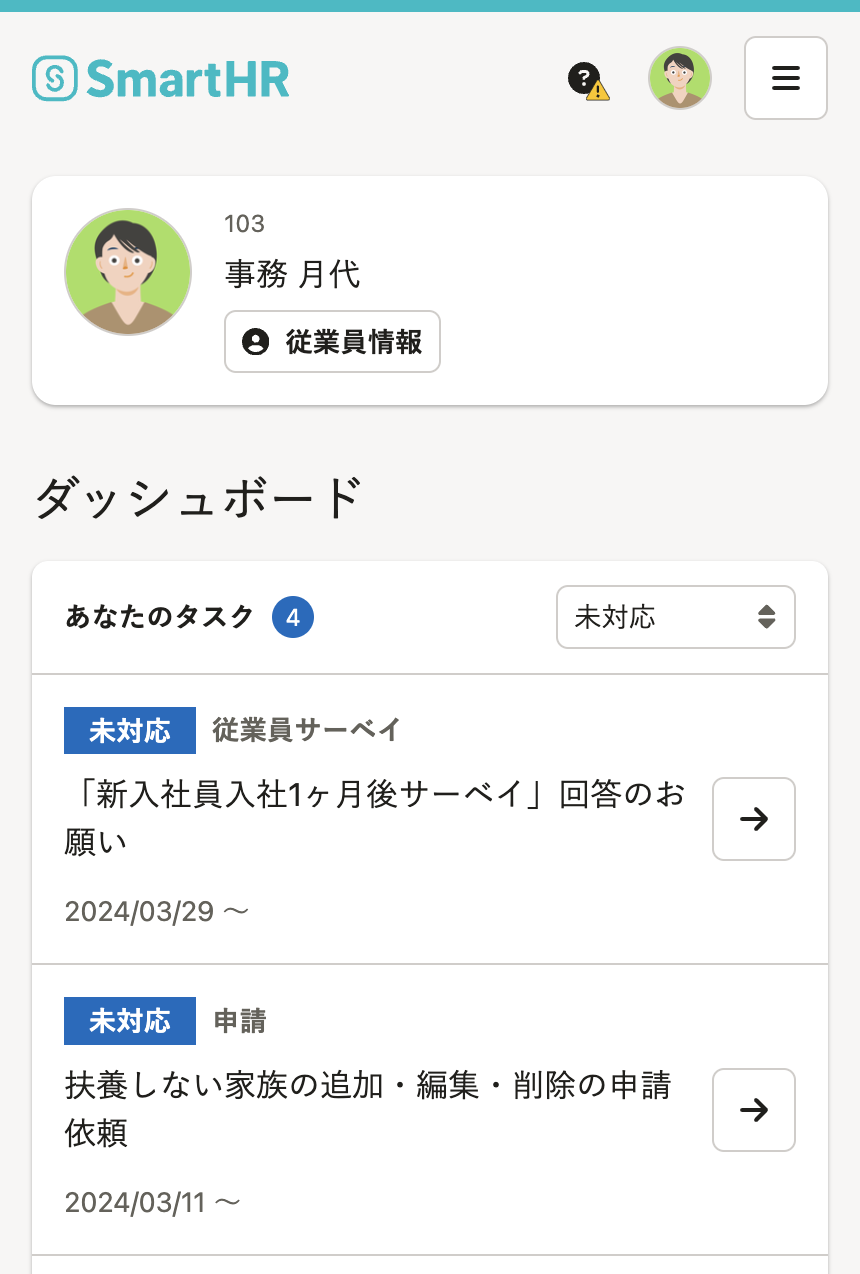Viewport: 860px width, 1274px height.
Task: Click the 未対応 badge on the 申請 task
Action: point(130,1021)
